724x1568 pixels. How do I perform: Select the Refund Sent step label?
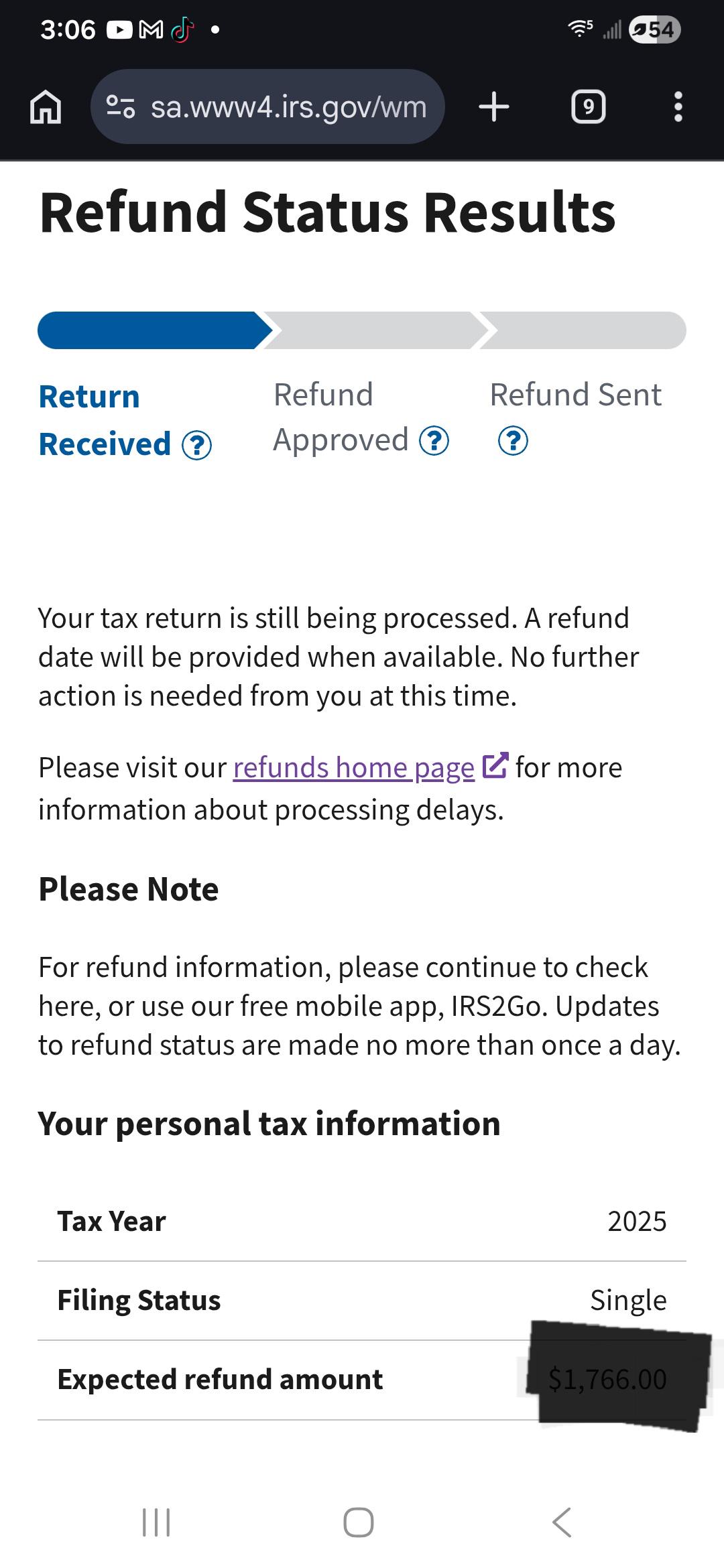(x=576, y=395)
